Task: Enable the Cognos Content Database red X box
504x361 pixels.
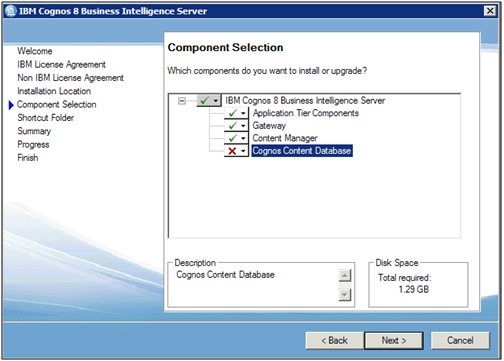Action: 232,151
